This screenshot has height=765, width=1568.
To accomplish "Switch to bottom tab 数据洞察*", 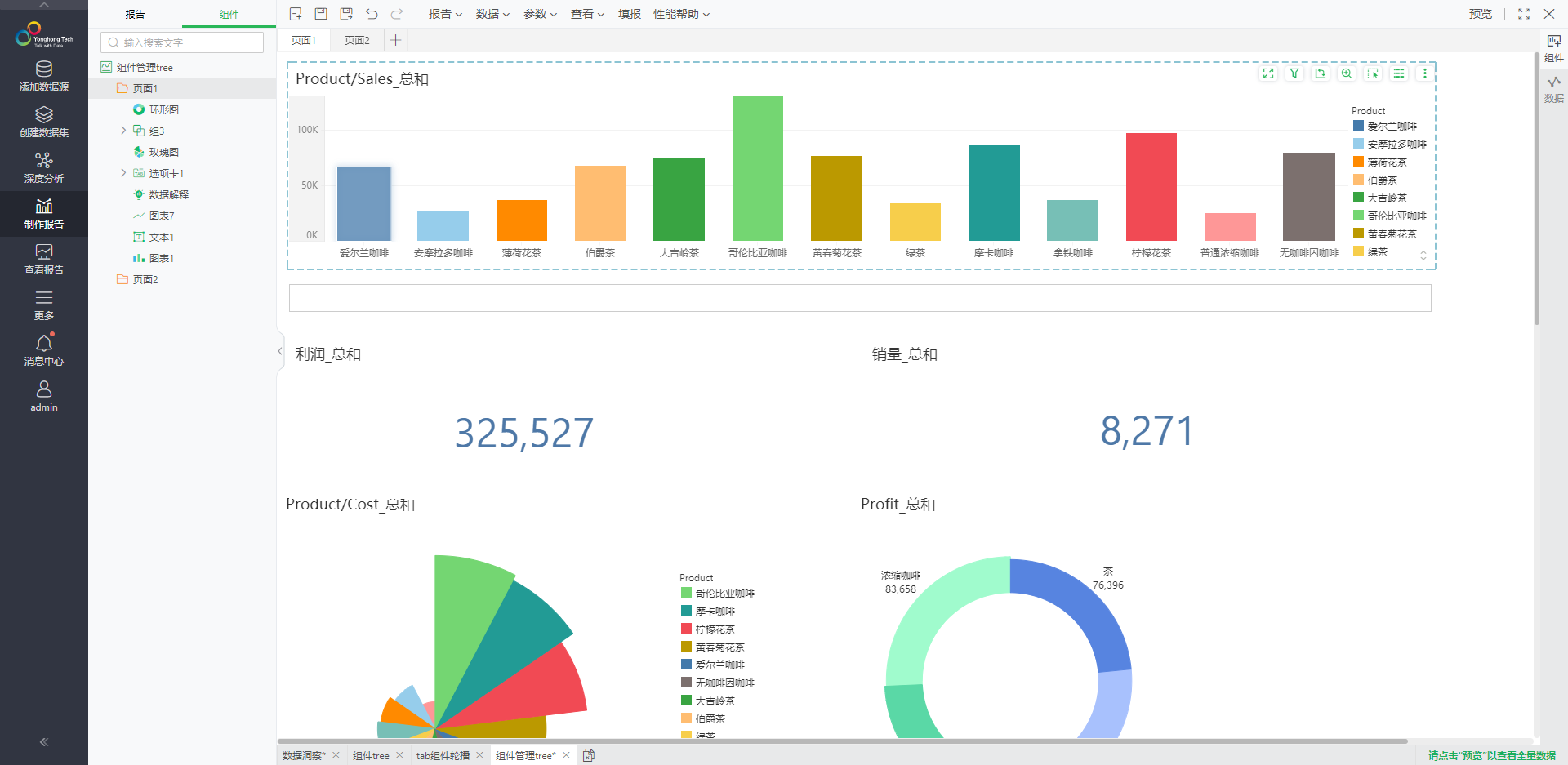I will point(304,755).
